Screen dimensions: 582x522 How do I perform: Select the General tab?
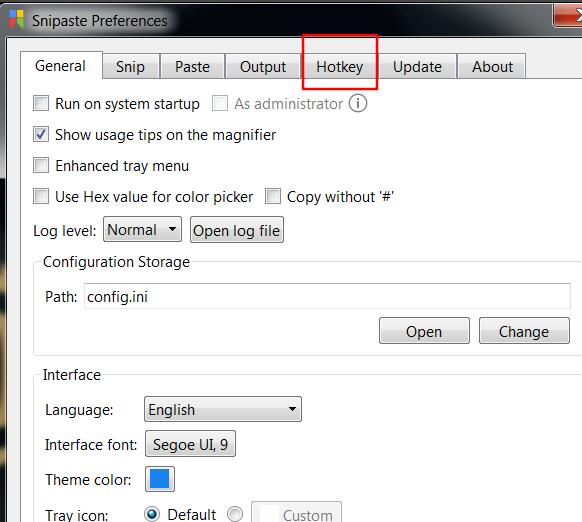click(61, 65)
